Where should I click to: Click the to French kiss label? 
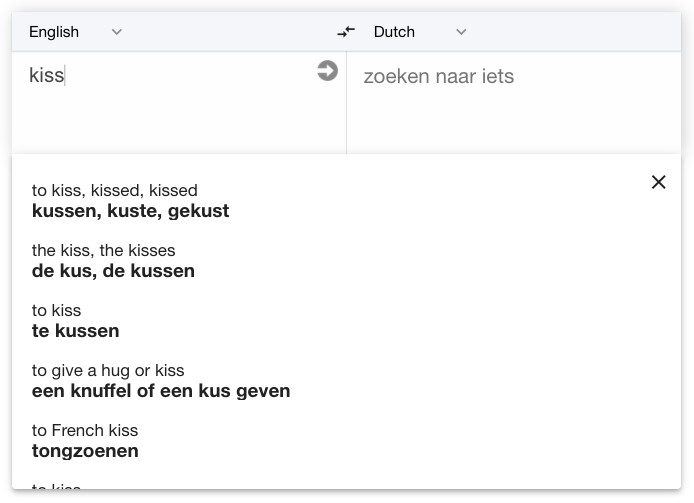tap(85, 430)
